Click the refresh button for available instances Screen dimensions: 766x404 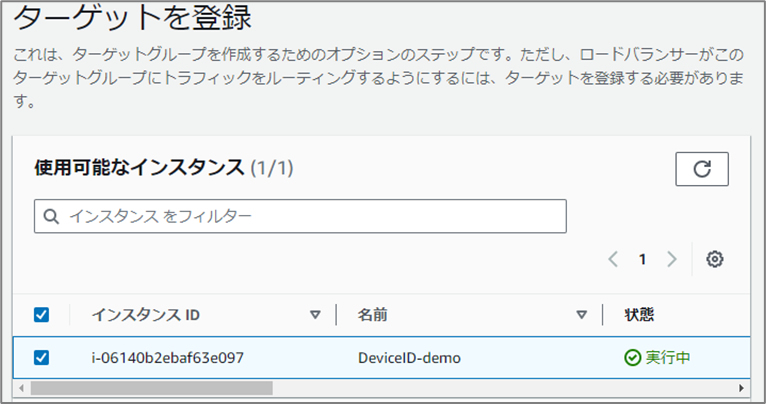click(x=702, y=169)
